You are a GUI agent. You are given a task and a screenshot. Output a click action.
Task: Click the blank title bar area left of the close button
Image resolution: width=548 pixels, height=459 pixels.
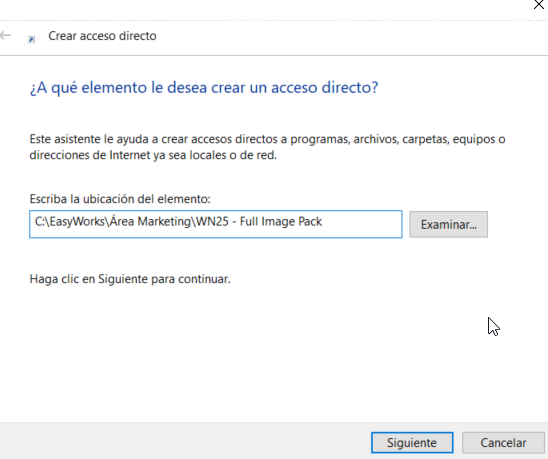tap(266, 10)
